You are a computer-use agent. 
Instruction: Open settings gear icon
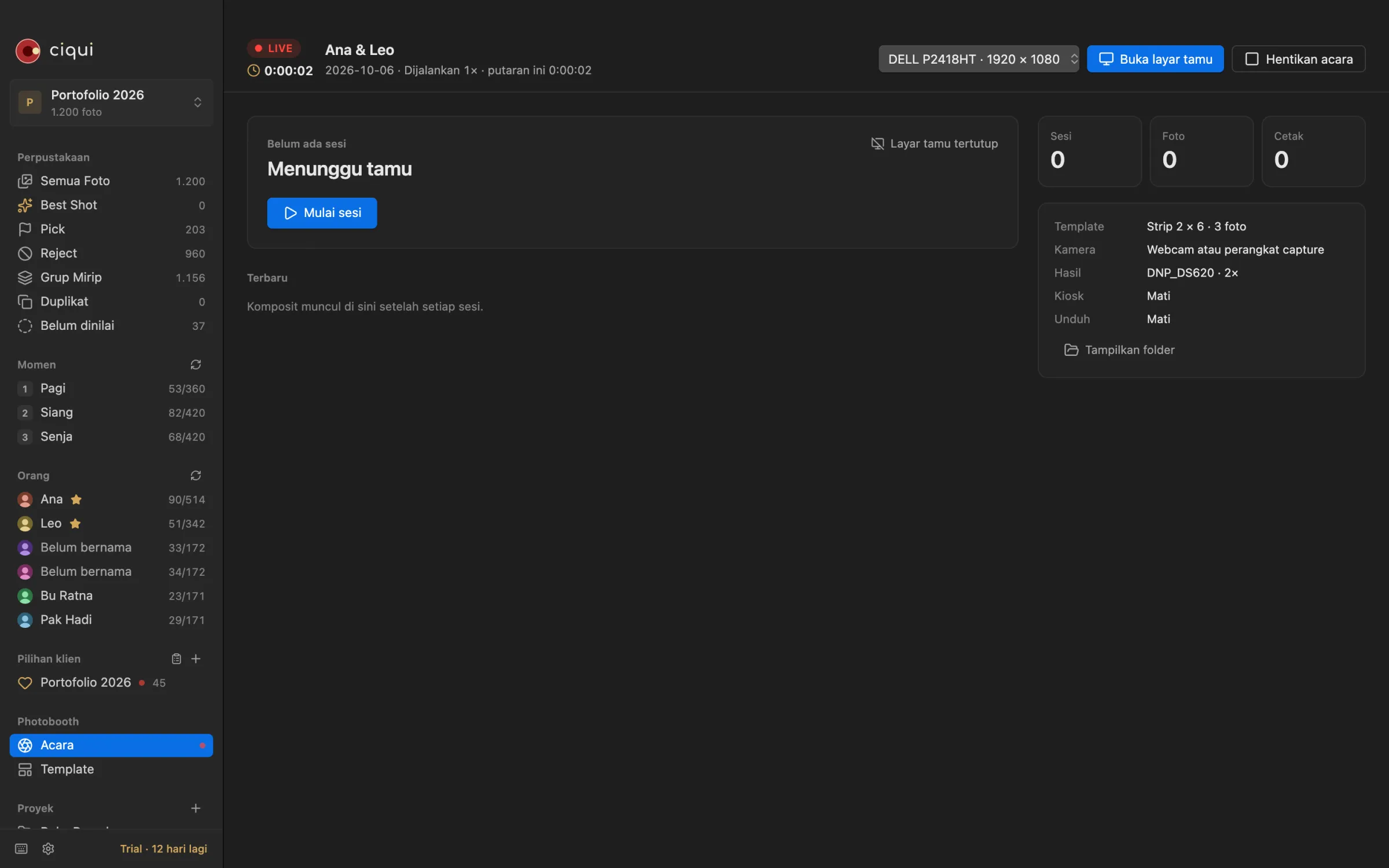[49, 848]
